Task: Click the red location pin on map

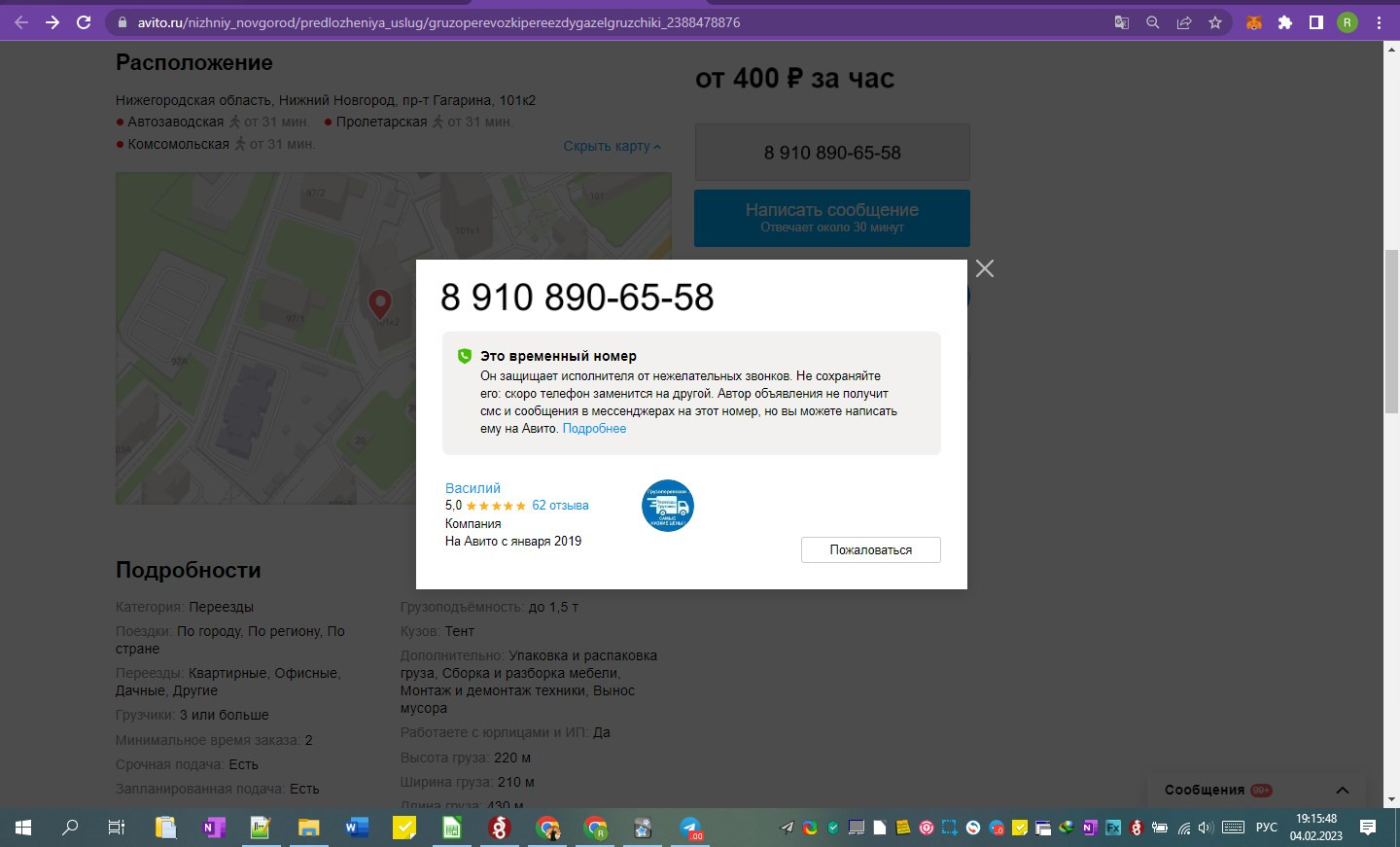Action: [x=380, y=304]
